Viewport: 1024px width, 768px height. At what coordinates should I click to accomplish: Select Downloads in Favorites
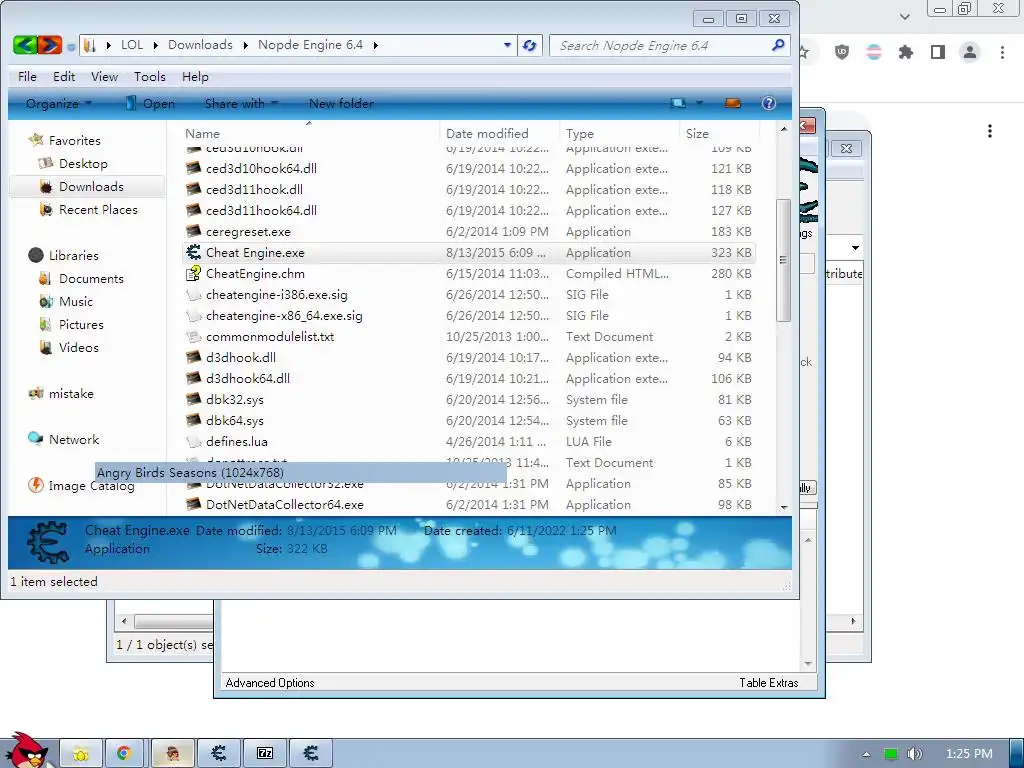(88, 186)
